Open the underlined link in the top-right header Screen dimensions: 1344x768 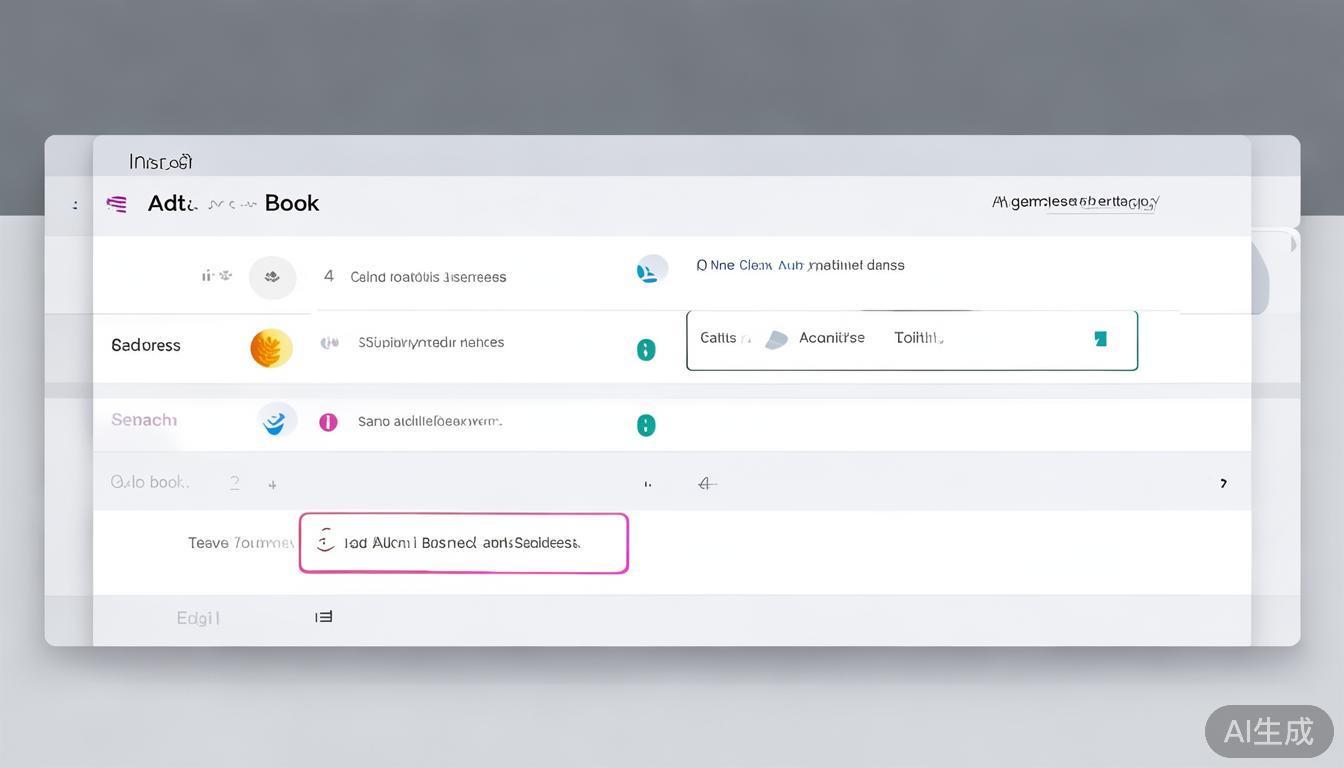tap(1075, 202)
